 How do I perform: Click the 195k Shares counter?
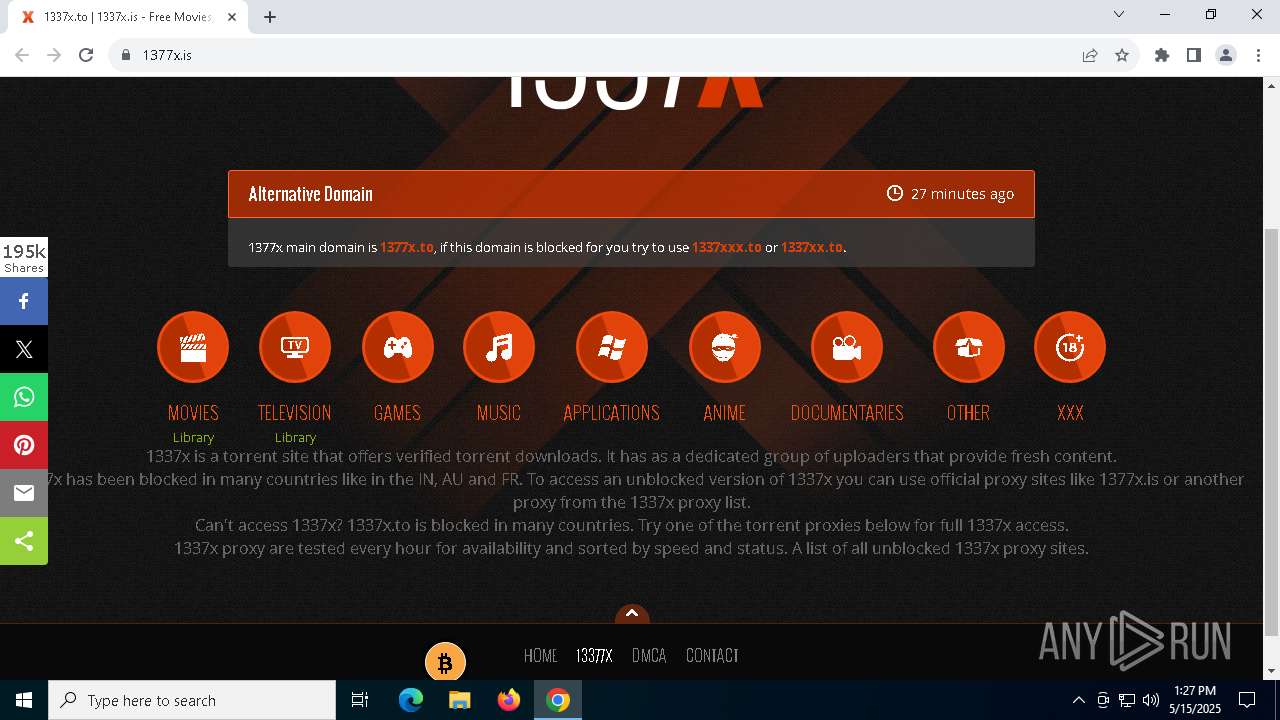(24, 257)
